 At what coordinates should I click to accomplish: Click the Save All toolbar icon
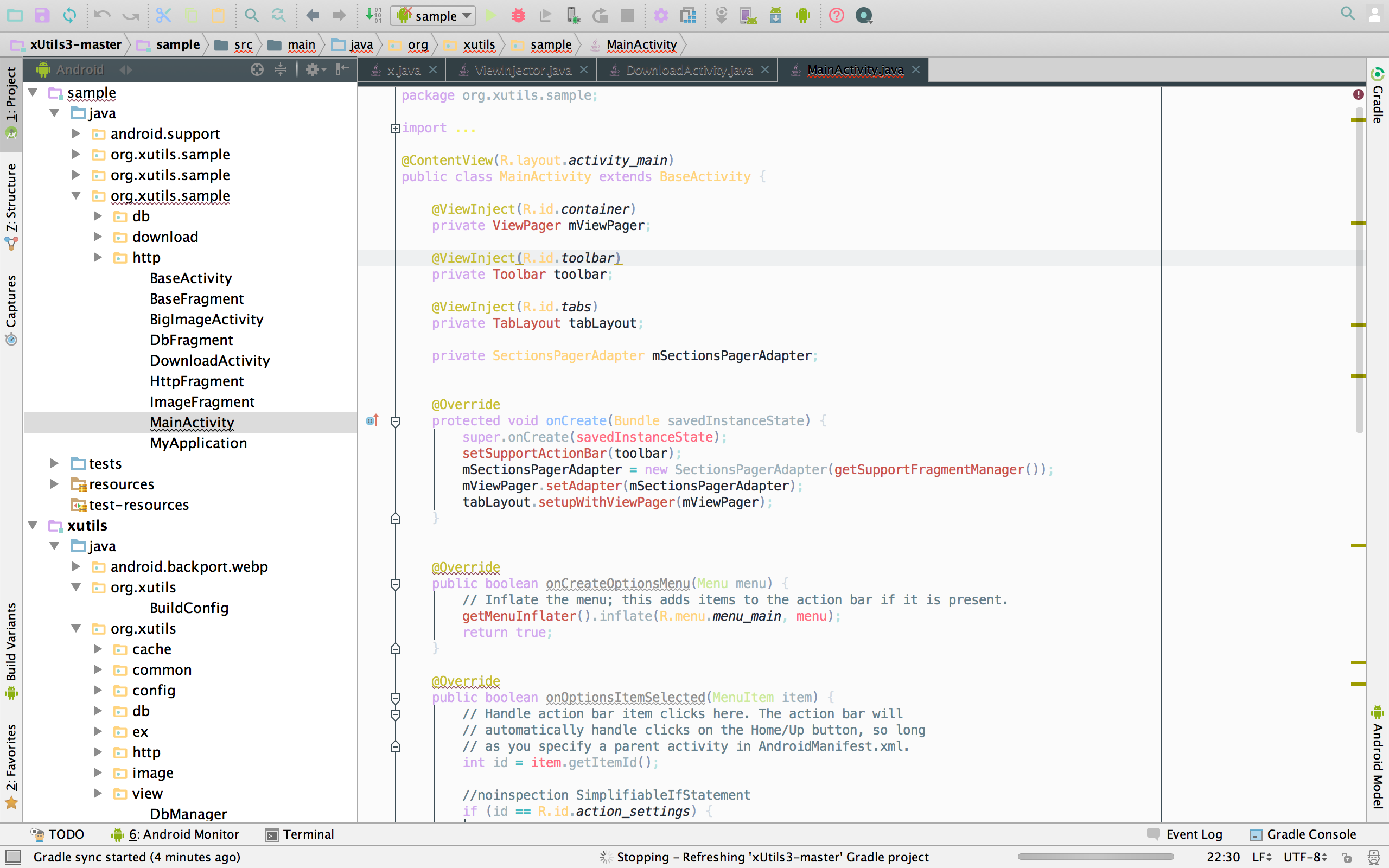tap(42, 16)
